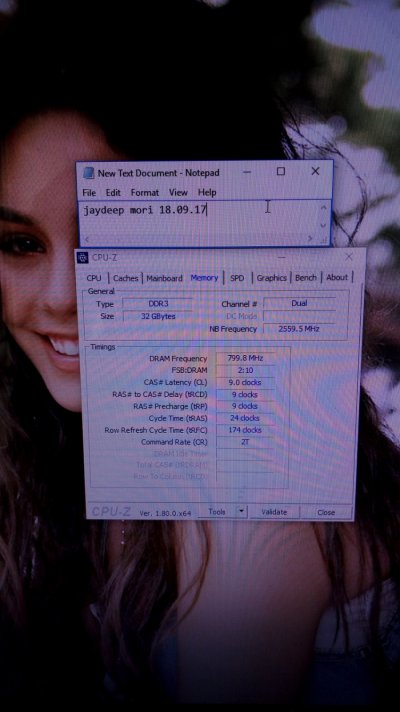400x712 pixels.
Task: Click the Notepad vertical scrollbar down arrow
Action: (323, 225)
